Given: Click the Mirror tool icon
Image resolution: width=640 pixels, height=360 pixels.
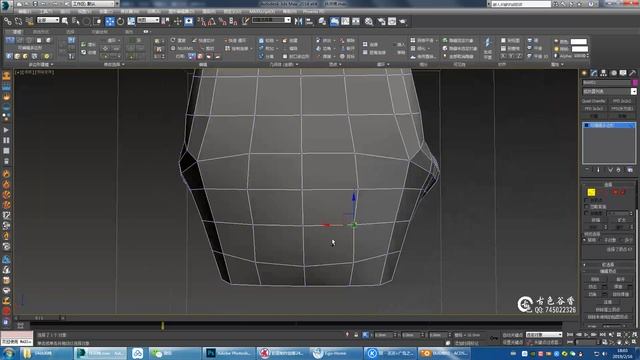Looking at the screenshot, I should 298,21.
